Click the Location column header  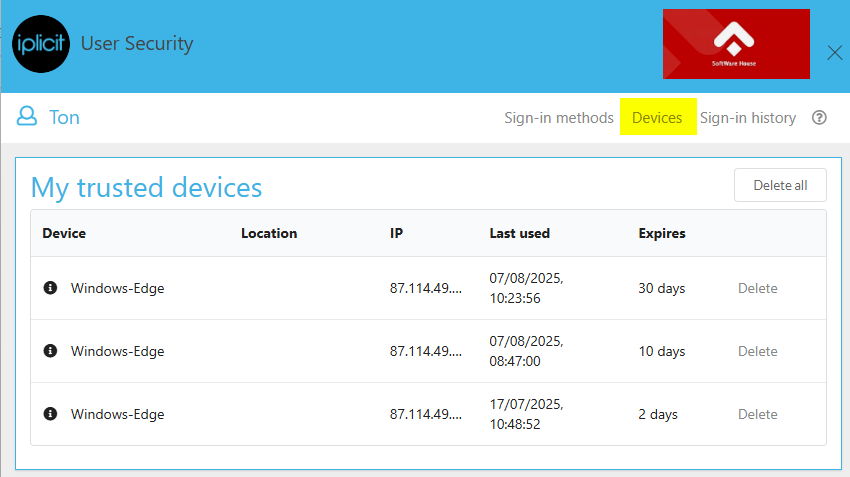click(268, 233)
